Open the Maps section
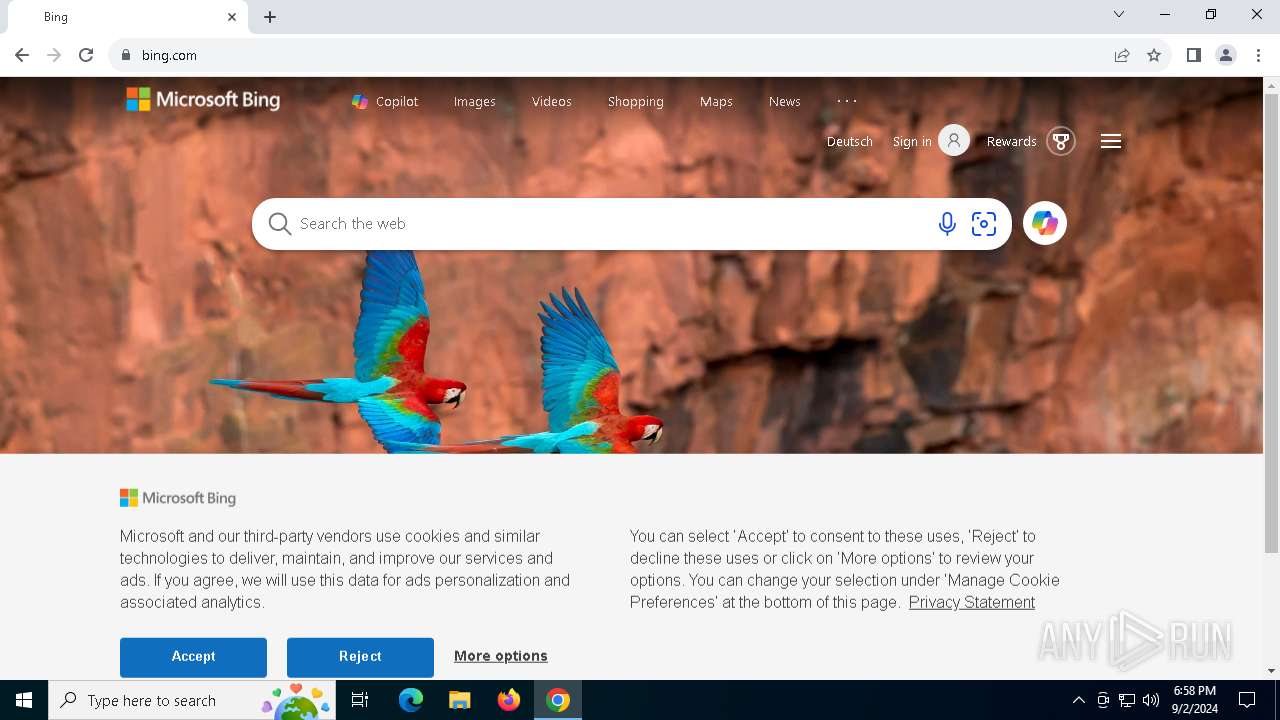Screen dimensions: 1280x720 coord(716,101)
